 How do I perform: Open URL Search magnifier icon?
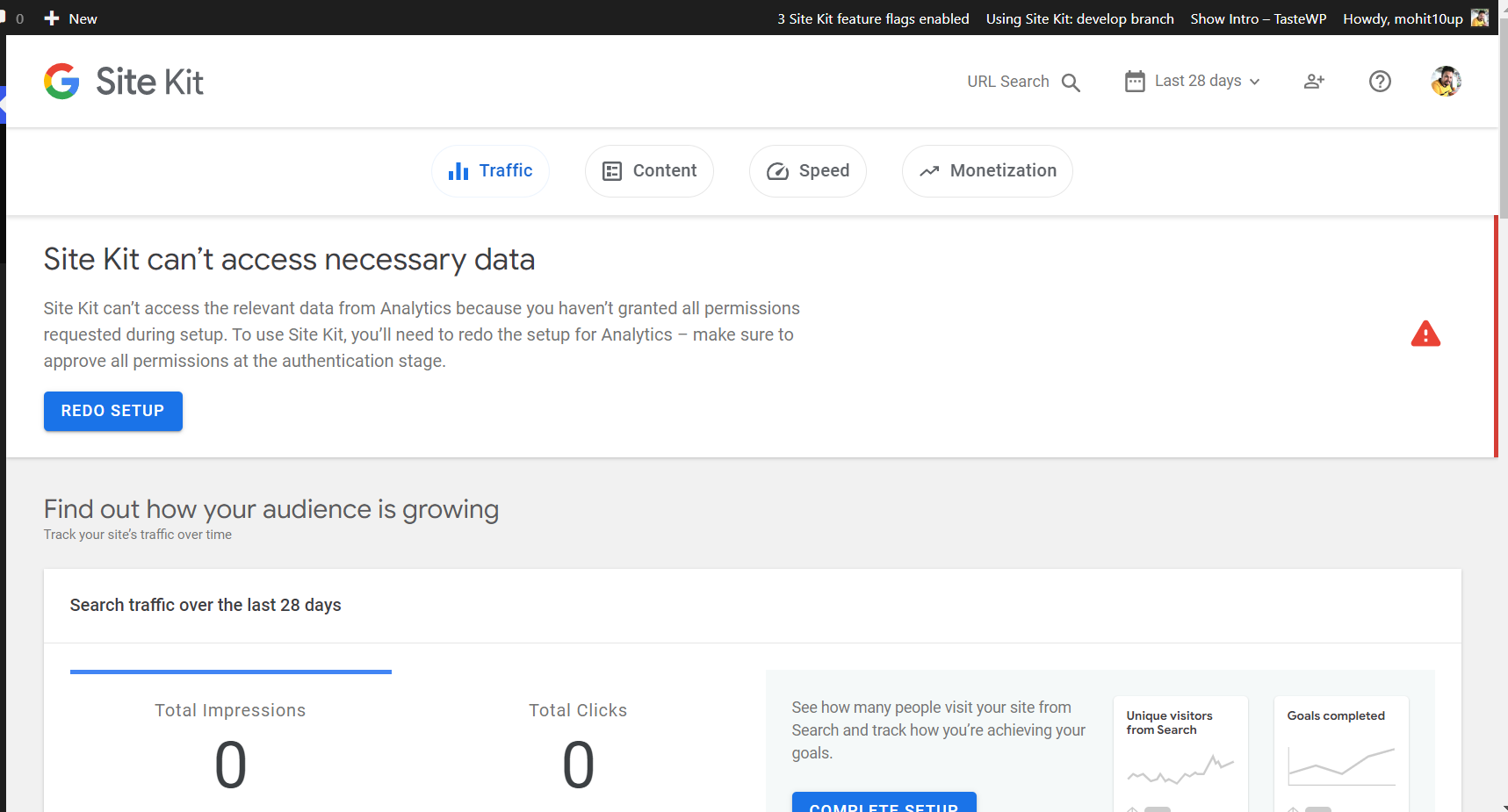coord(1071,83)
